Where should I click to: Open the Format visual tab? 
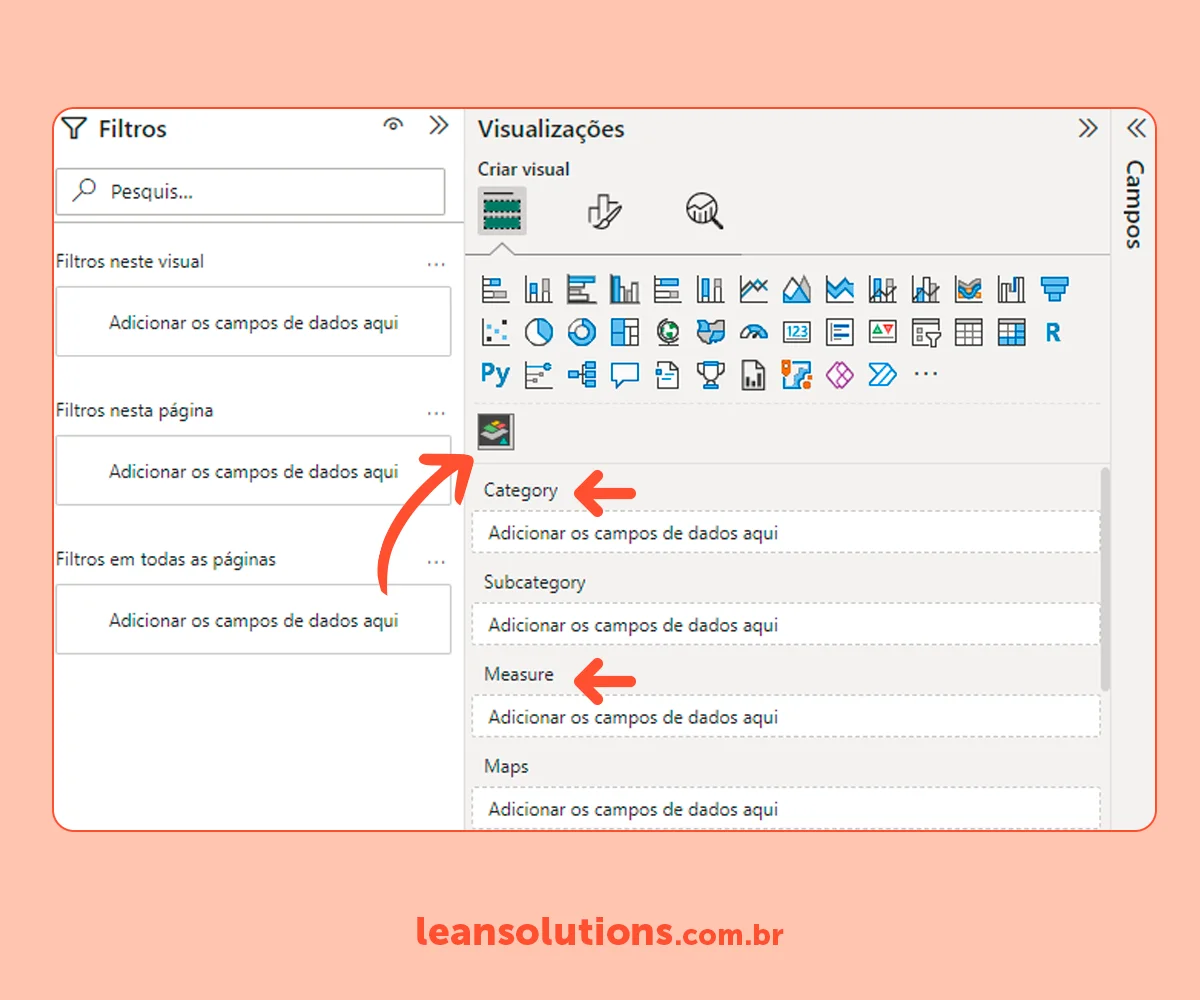coord(603,211)
